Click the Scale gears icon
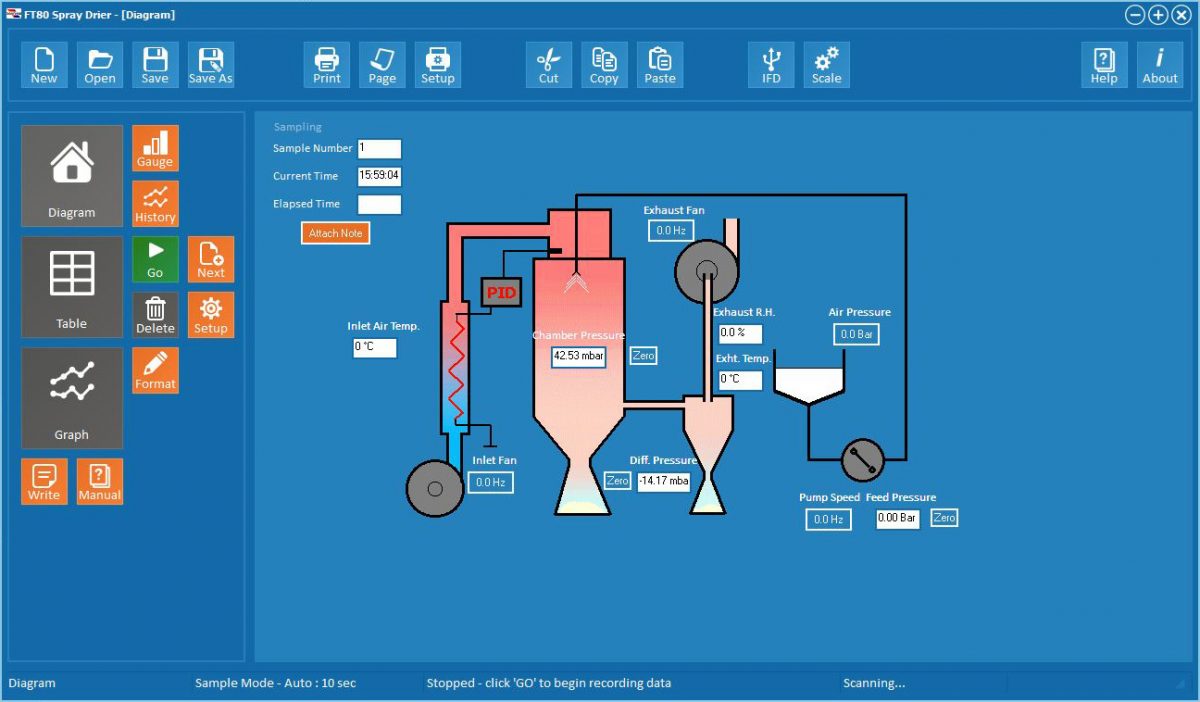Screen dimensions: 1200x702 [826, 65]
